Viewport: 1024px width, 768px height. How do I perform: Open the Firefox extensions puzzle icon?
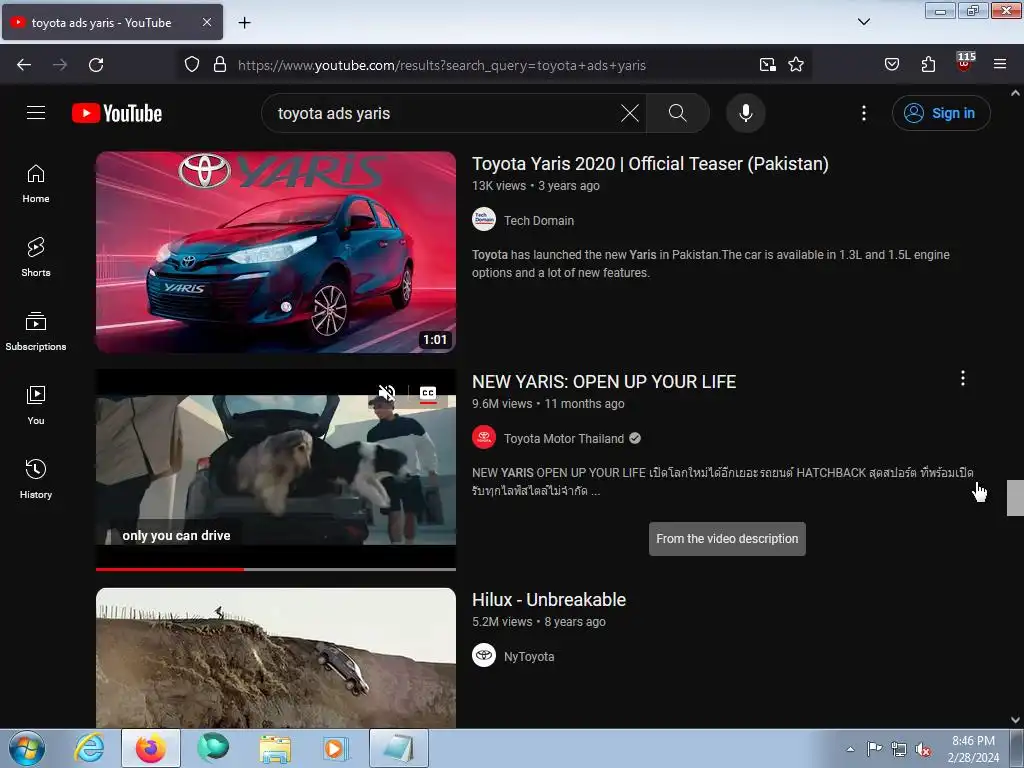[928, 65]
